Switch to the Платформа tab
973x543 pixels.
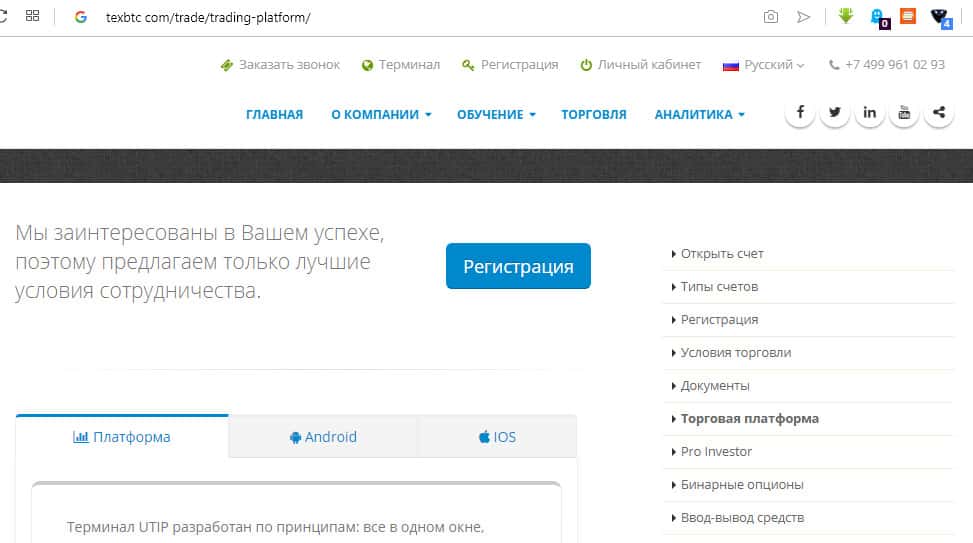pos(122,437)
